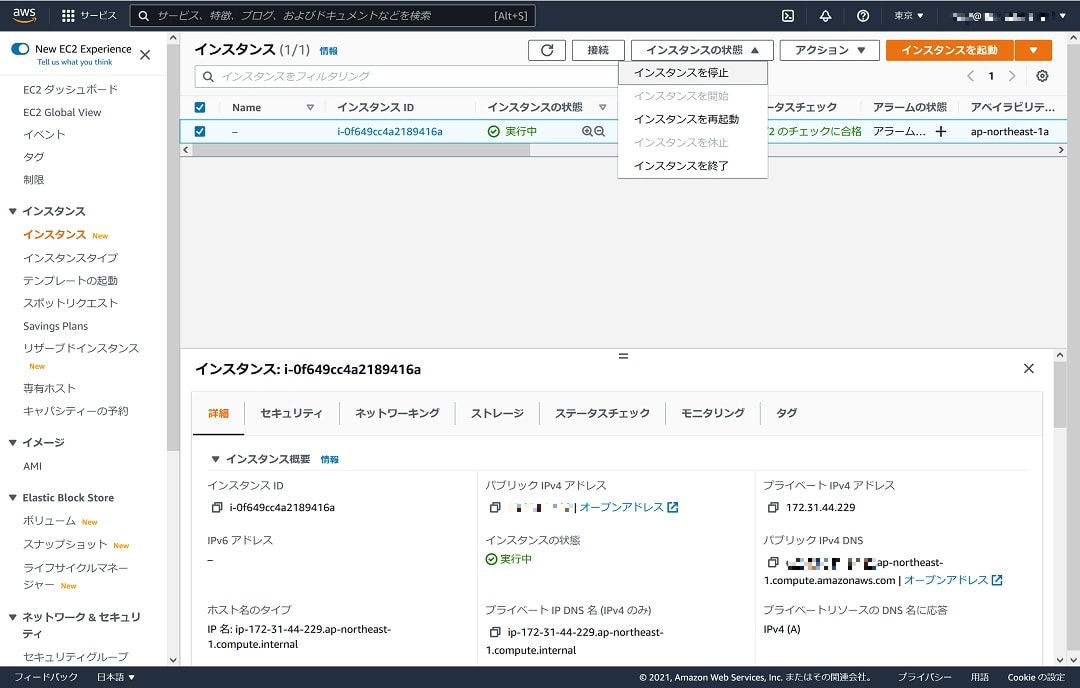Grab the details panel resize handle
Image resolution: width=1080 pixels, height=688 pixels.
pyautogui.click(x=623, y=356)
